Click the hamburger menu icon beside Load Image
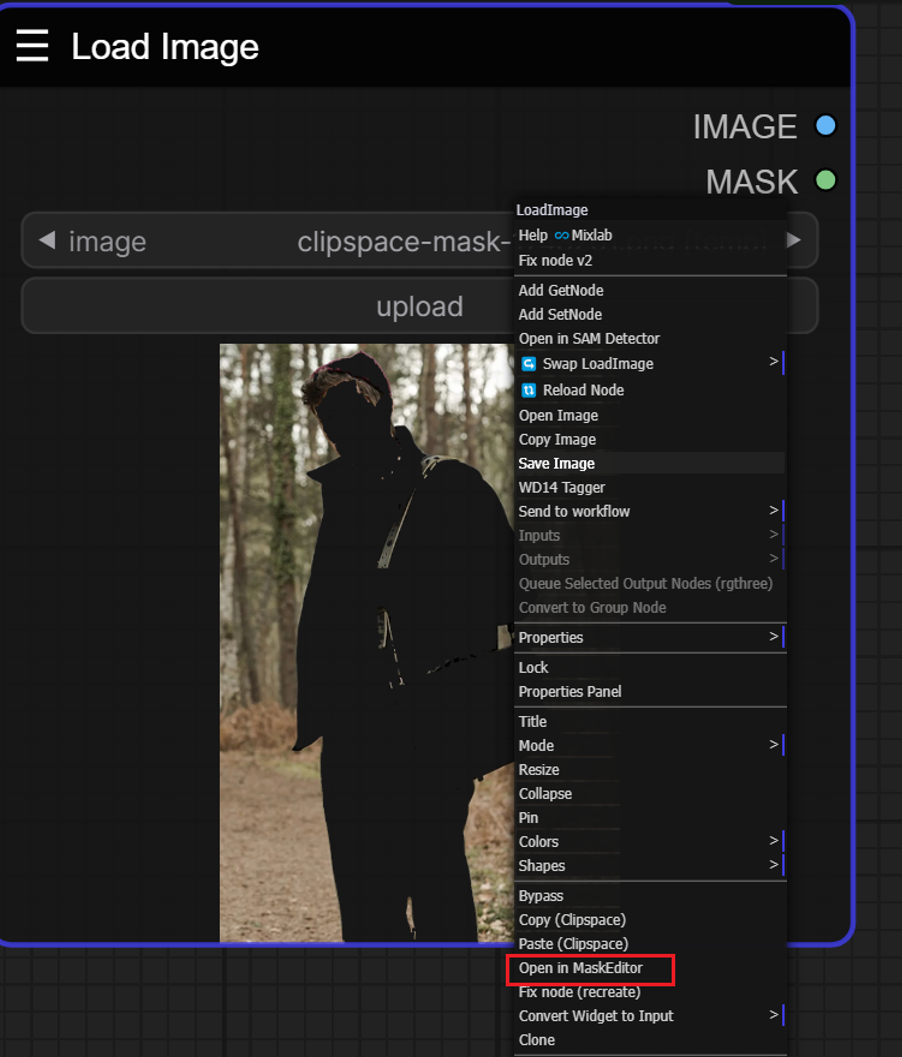The height and width of the screenshot is (1057, 902). [32, 46]
